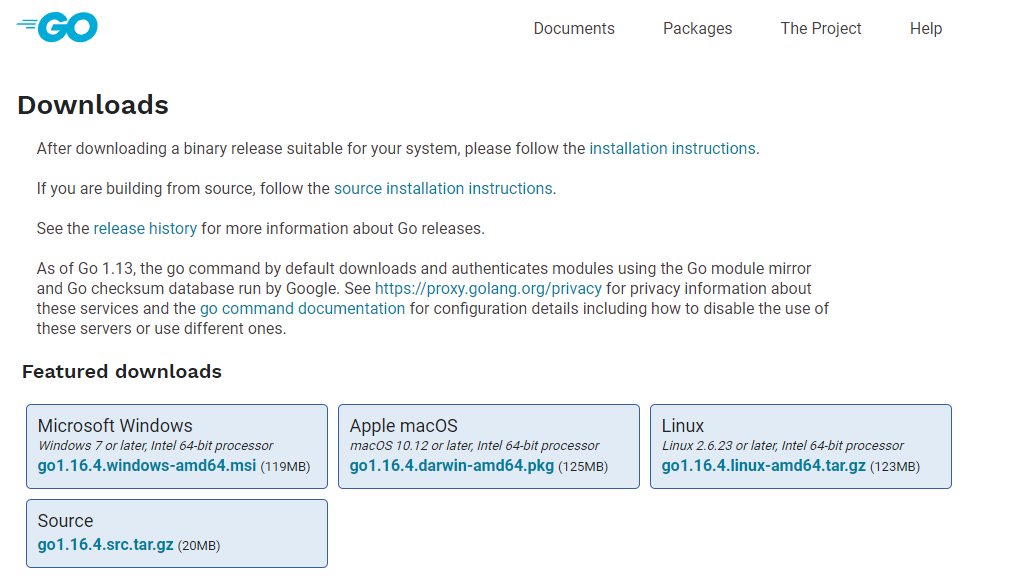This screenshot has height=581, width=1029.
Task: Open The Project menu item
Action: [x=820, y=28]
